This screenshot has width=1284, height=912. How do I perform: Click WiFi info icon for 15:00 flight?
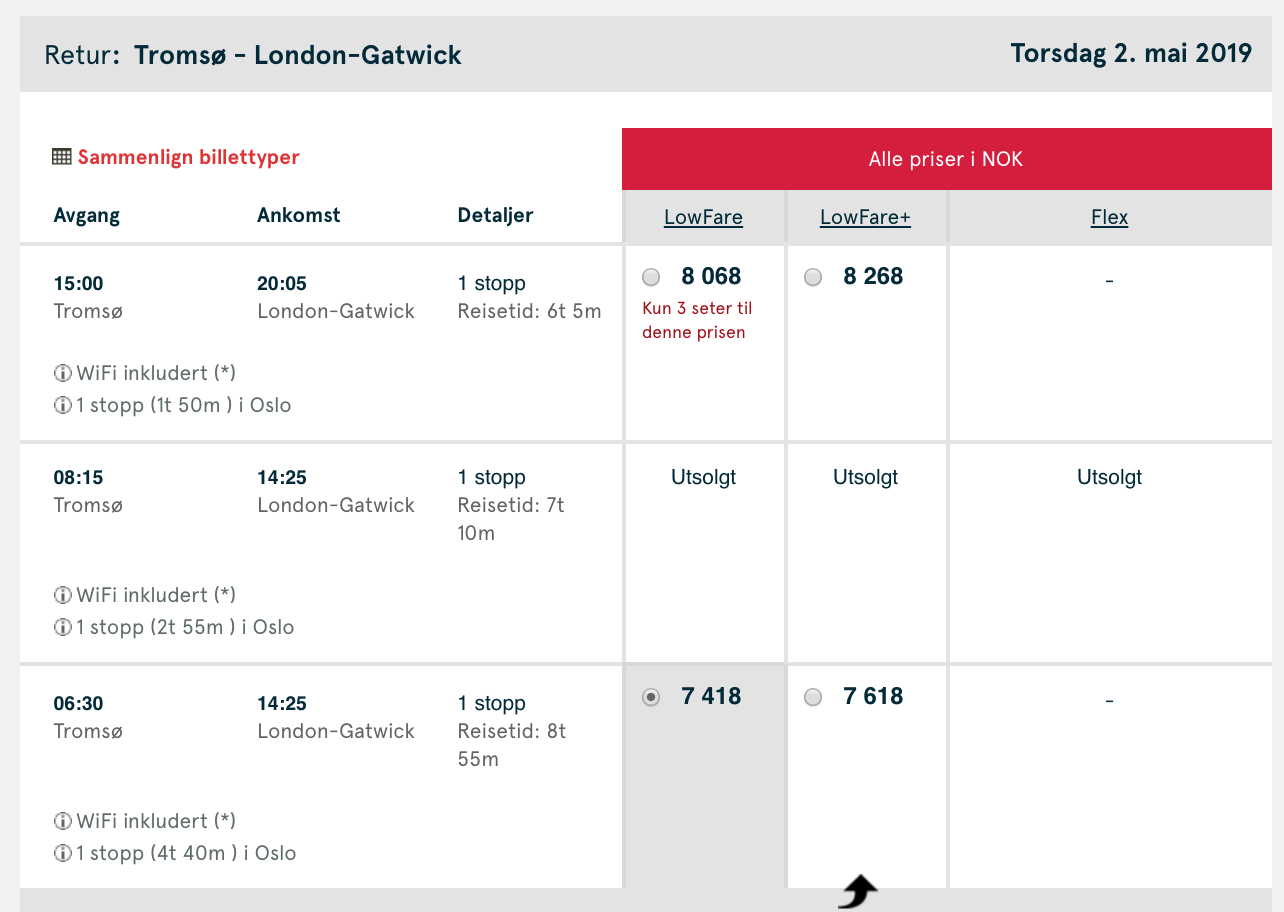click(63, 374)
